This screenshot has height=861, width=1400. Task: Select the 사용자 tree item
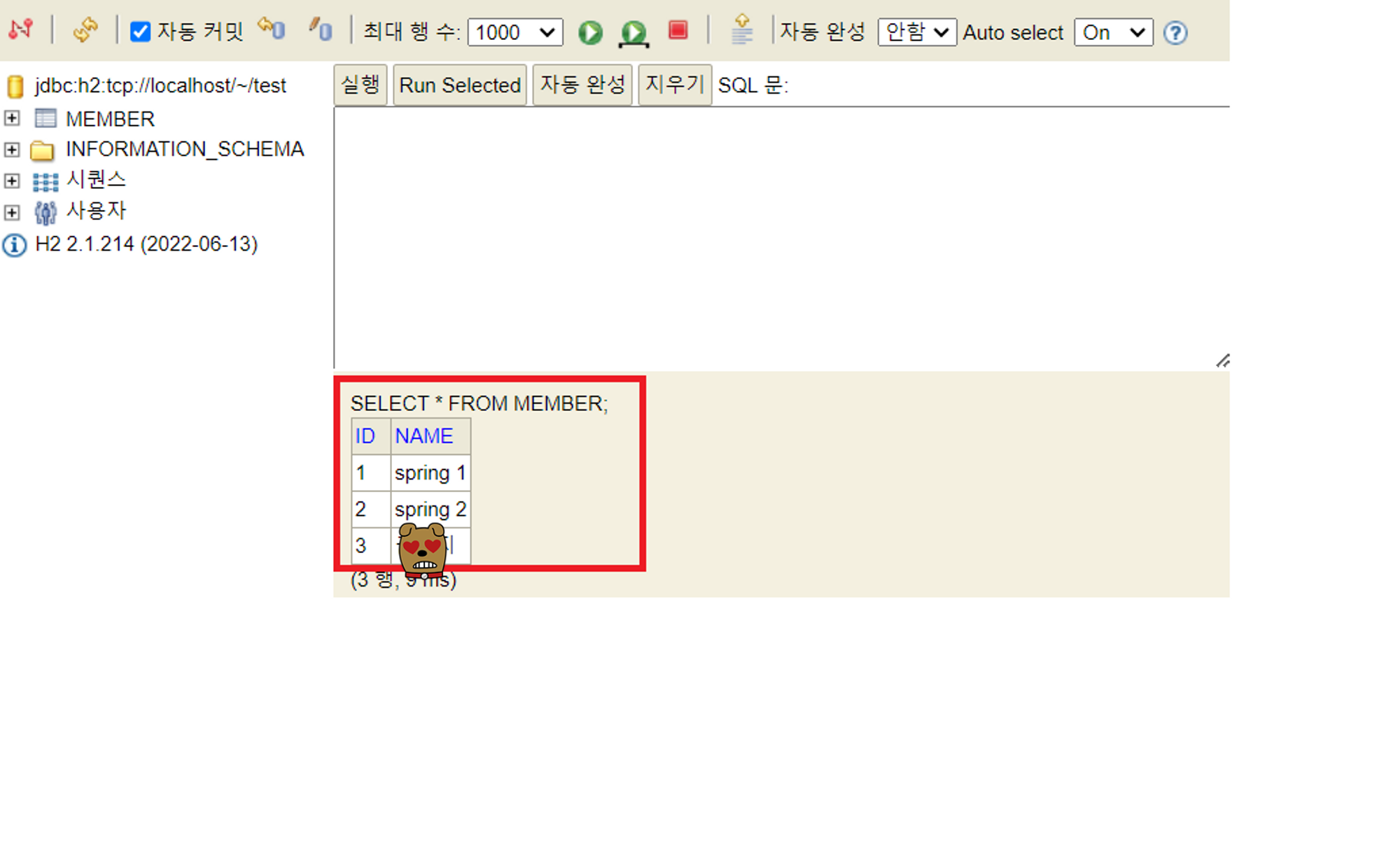[x=96, y=211]
